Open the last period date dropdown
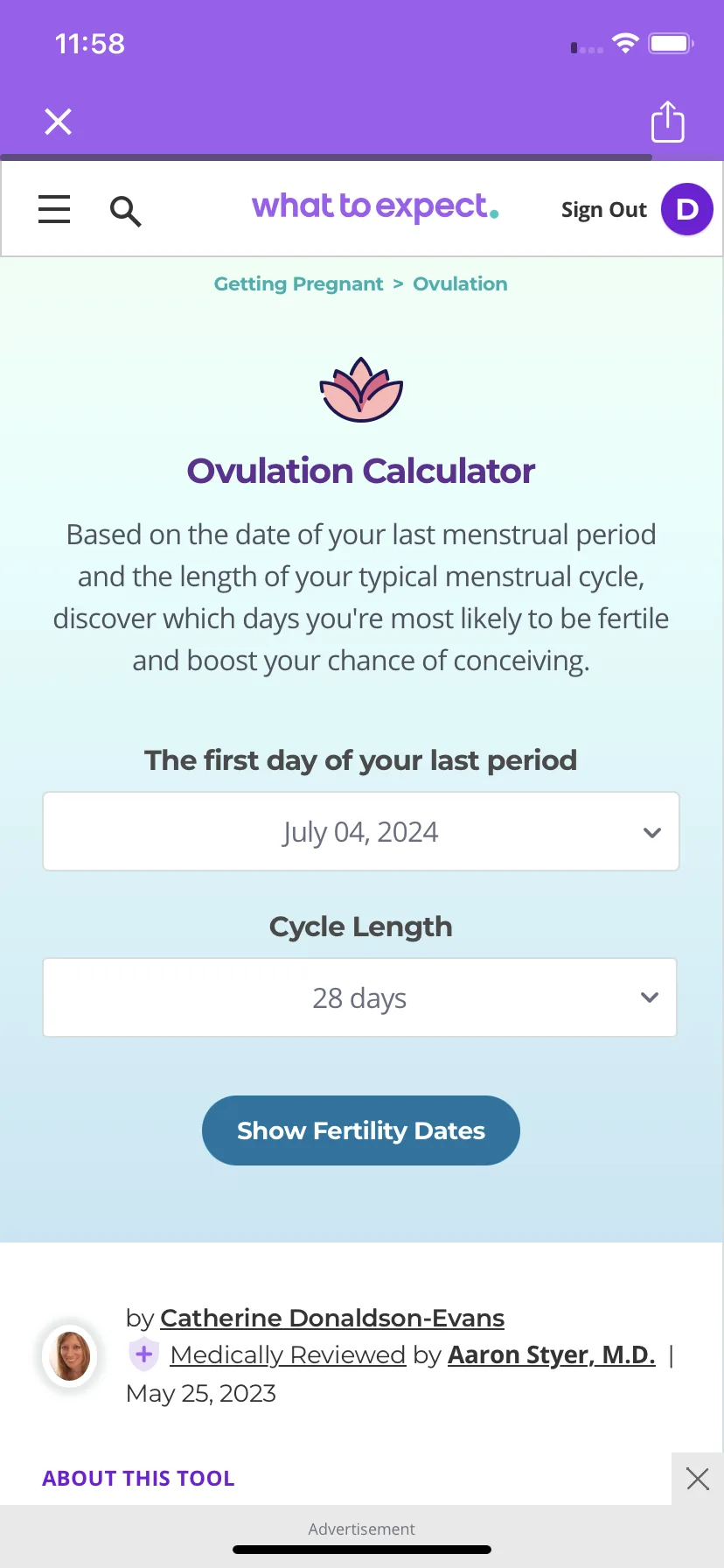Screen dimensions: 724x1568 click(361, 831)
